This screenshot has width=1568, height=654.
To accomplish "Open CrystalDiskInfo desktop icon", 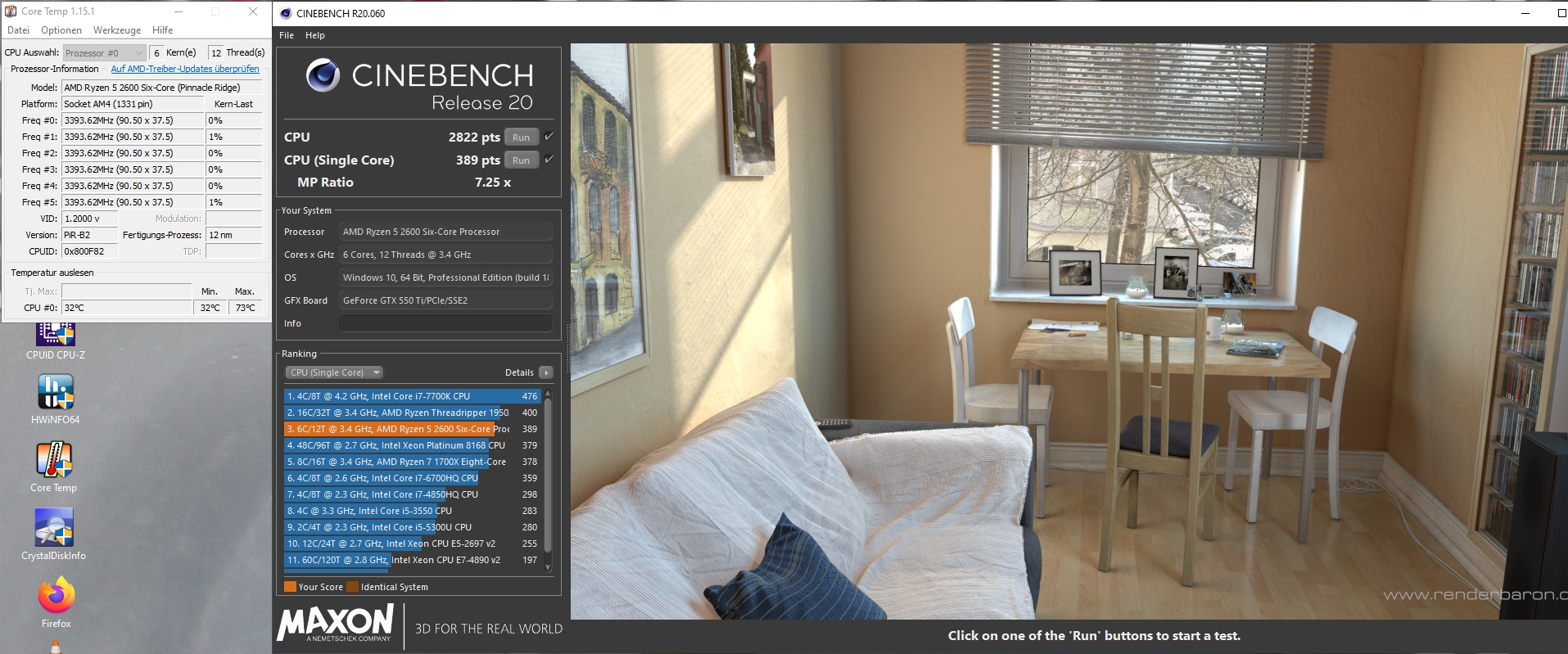I will point(54,535).
